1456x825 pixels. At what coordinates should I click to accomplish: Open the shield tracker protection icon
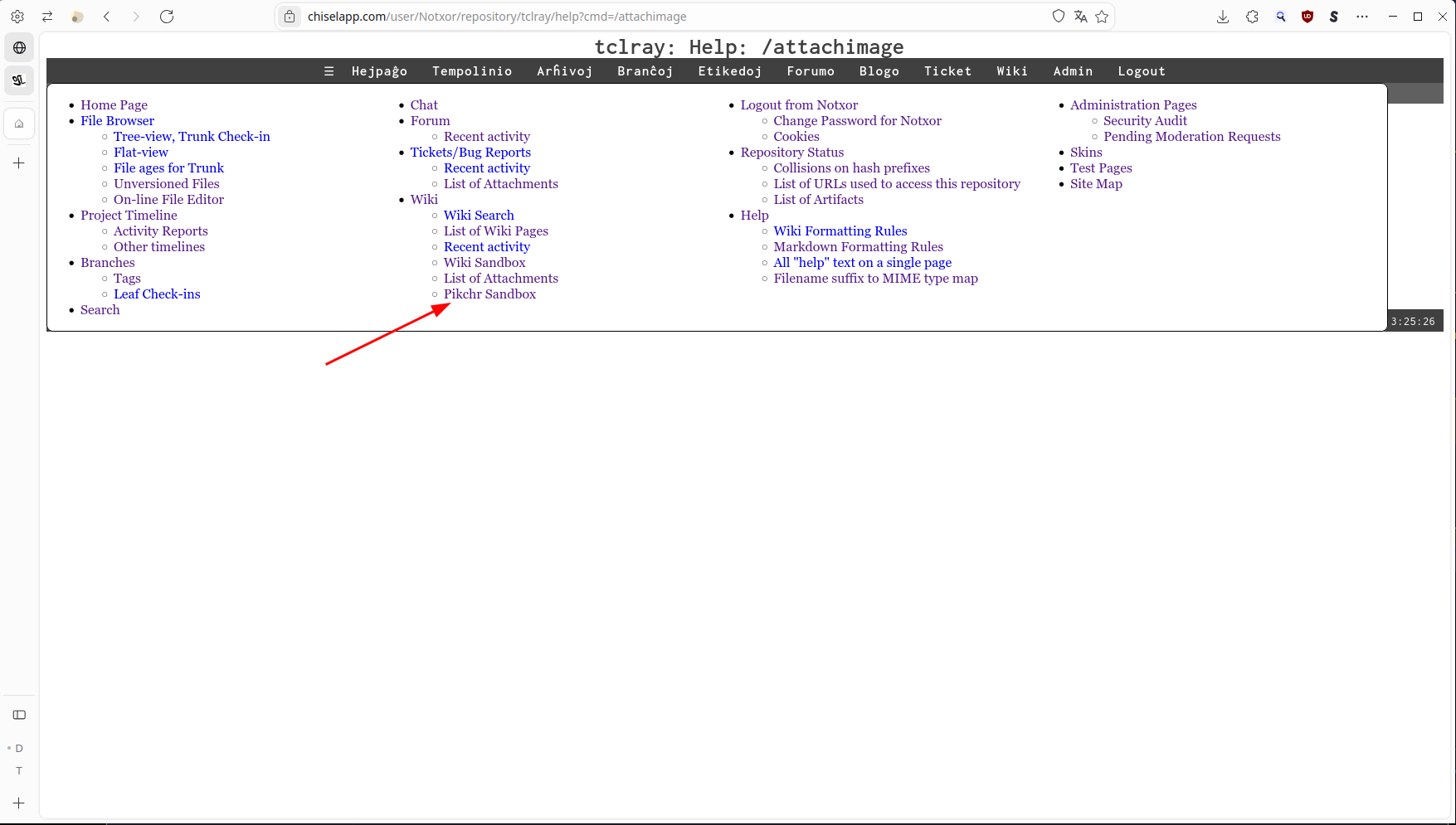(x=1059, y=17)
